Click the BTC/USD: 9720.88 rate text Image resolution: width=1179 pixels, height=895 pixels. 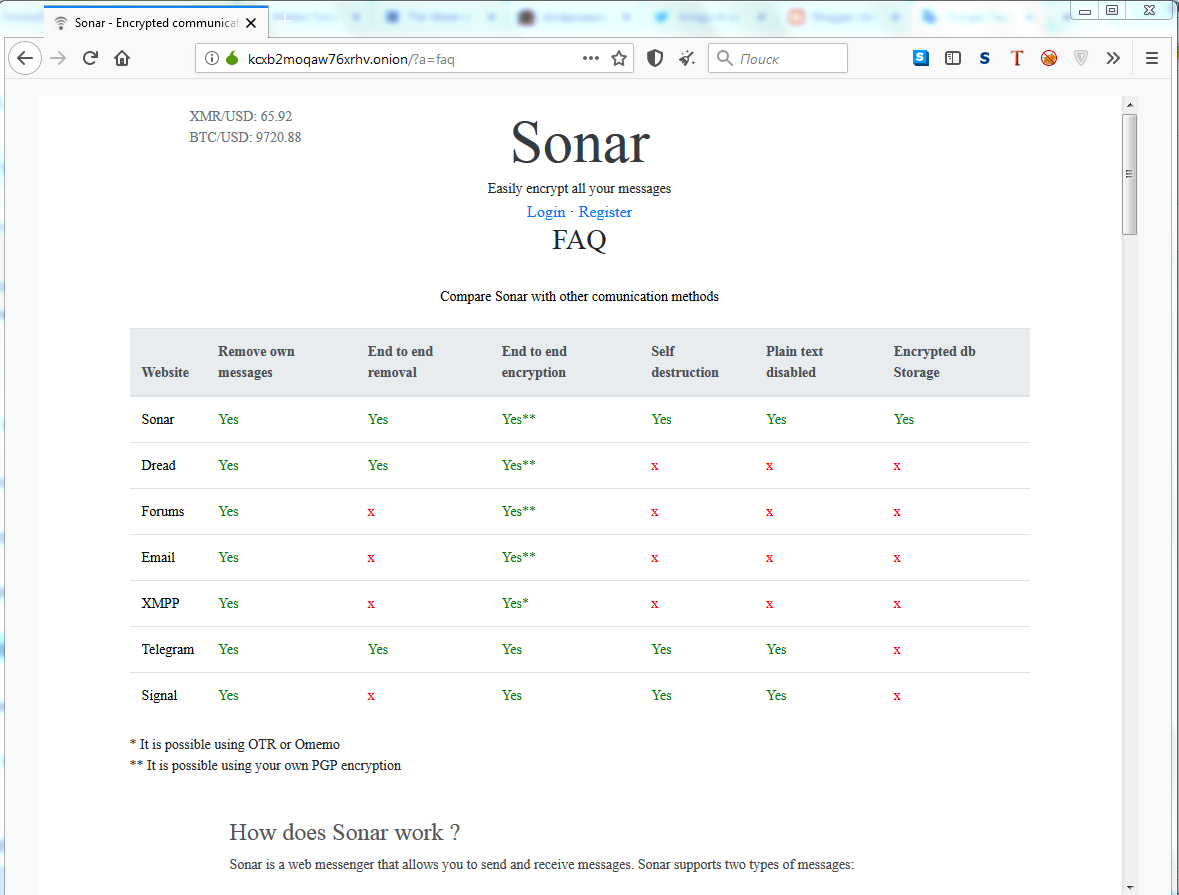coord(245,138)
